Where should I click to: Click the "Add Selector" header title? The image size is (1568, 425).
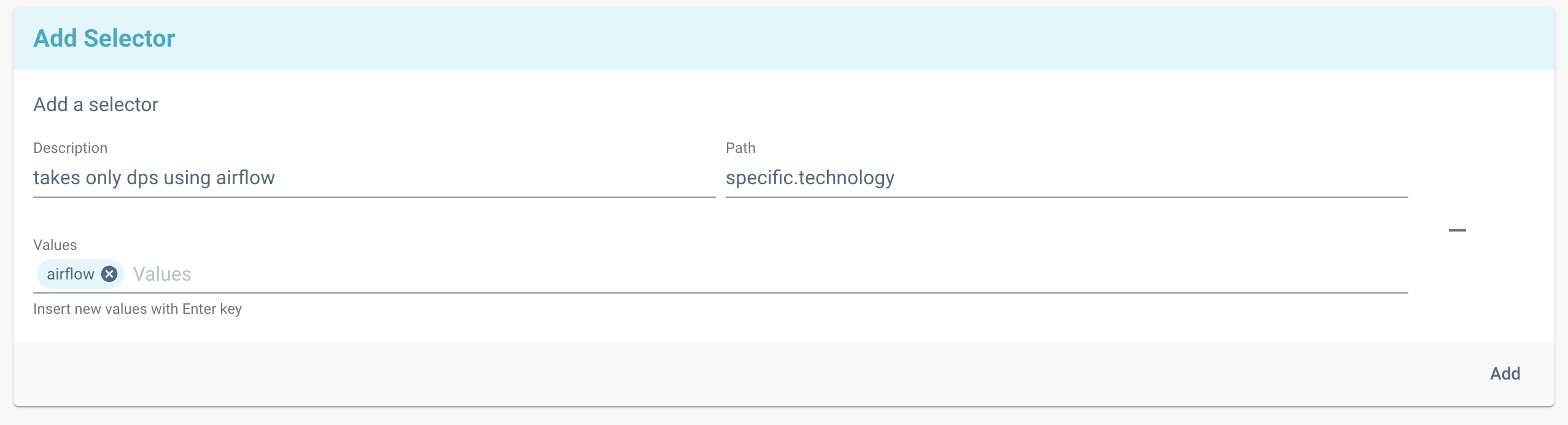click(104, 39)
